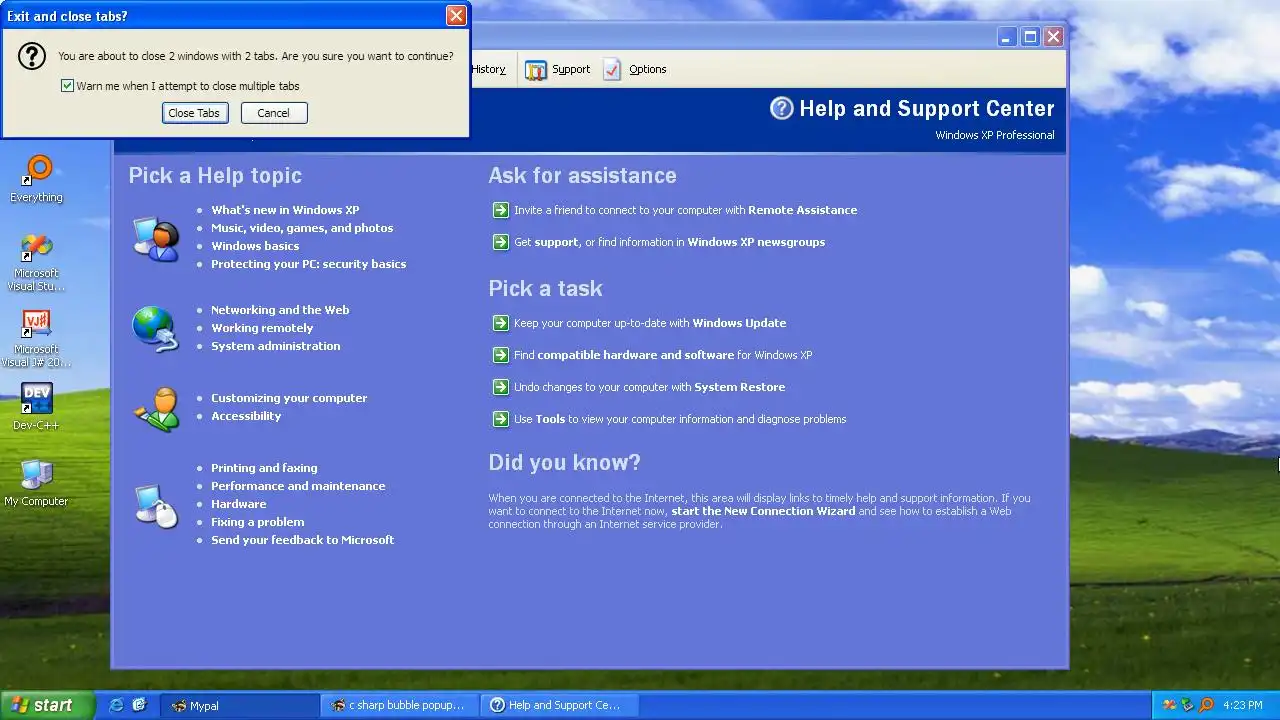Image resolution: width=1280 pixels, height=720 pixels.
Task: Click the second Quick Launch icon
Action: pyautogui.click(x=139, y=705)
